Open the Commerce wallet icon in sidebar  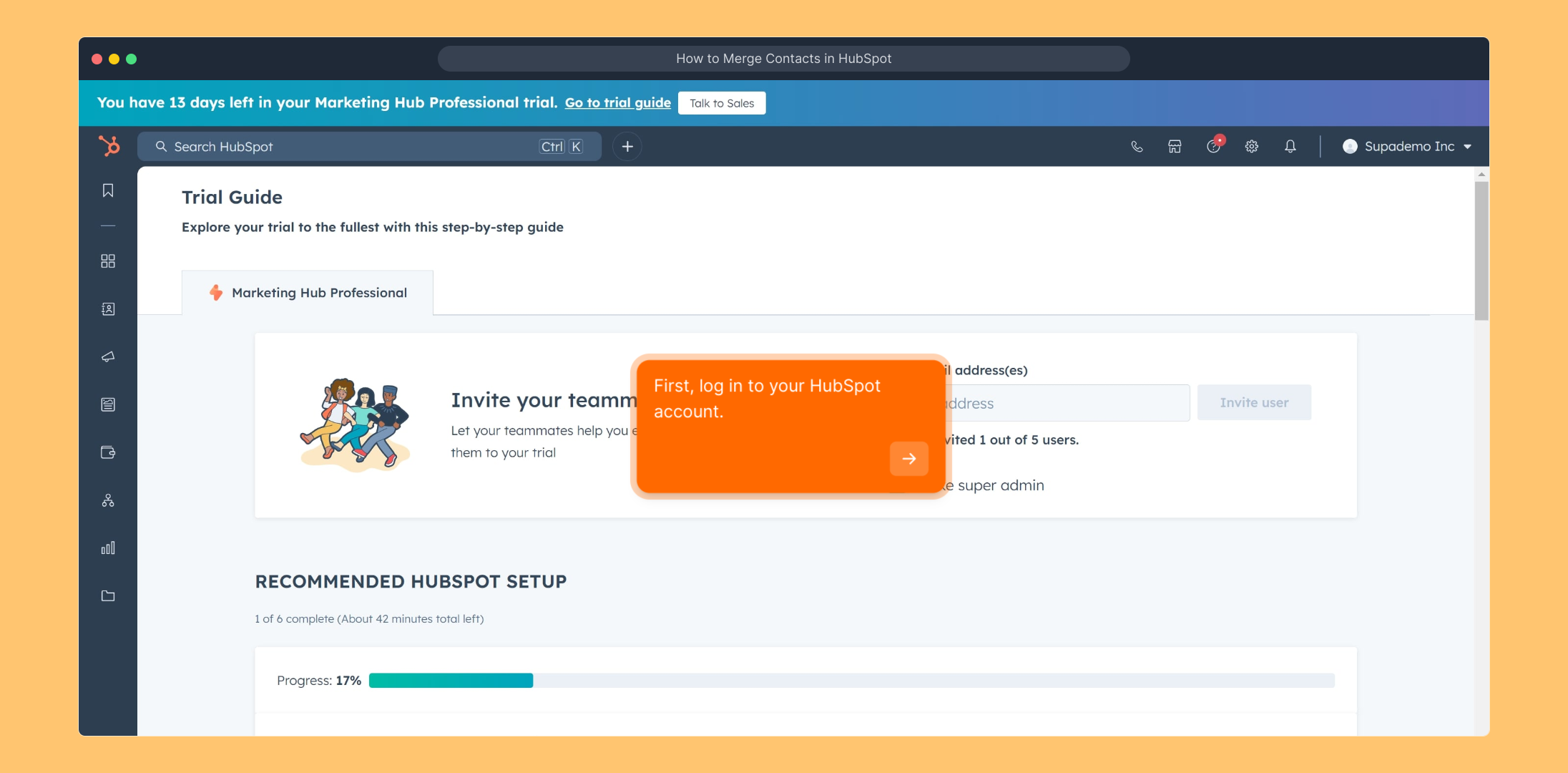[x=108, y=452]
